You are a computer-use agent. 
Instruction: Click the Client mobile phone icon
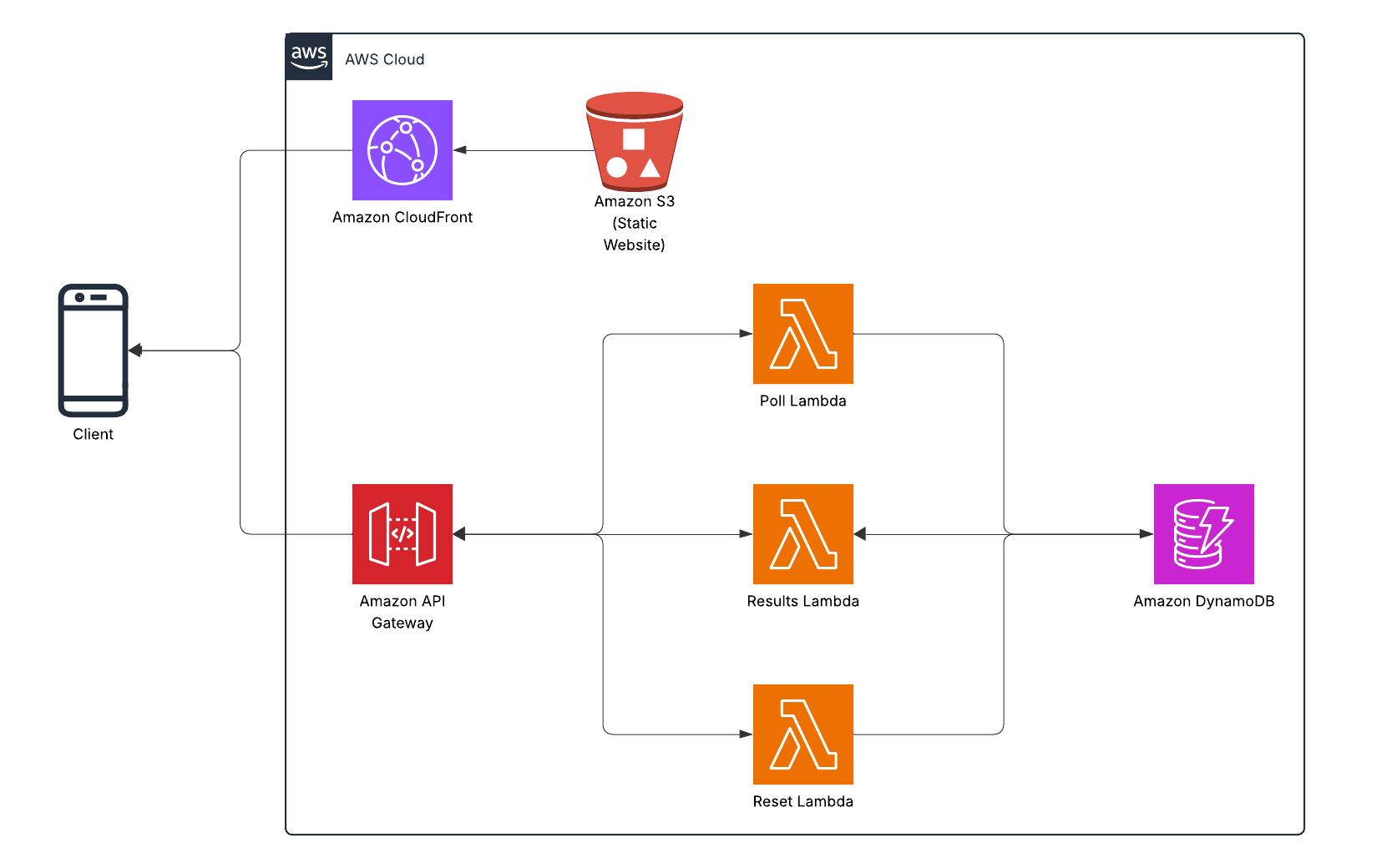click(x=93, y=350)
